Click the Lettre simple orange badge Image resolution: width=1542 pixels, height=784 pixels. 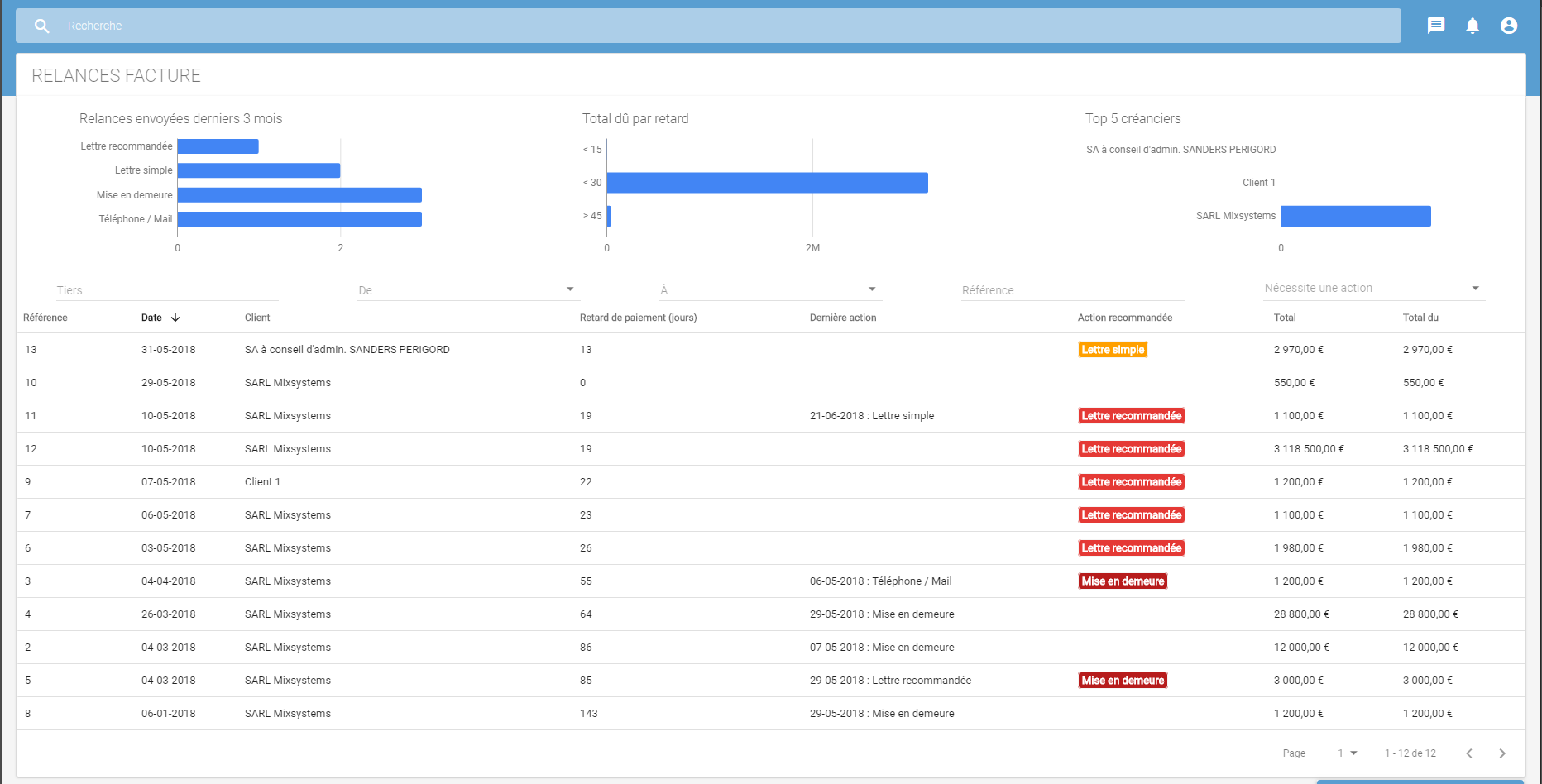point(1113,350)
